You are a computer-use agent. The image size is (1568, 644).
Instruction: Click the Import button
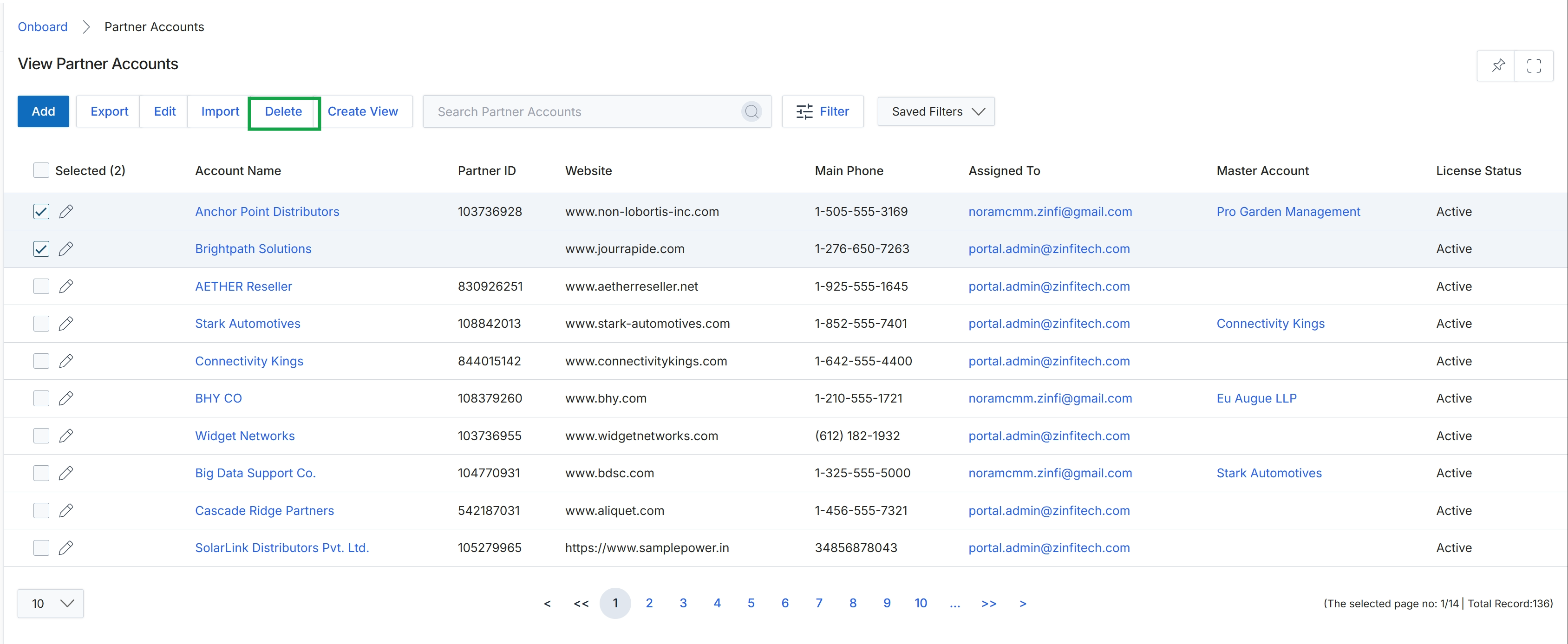(x=220, y=111)
